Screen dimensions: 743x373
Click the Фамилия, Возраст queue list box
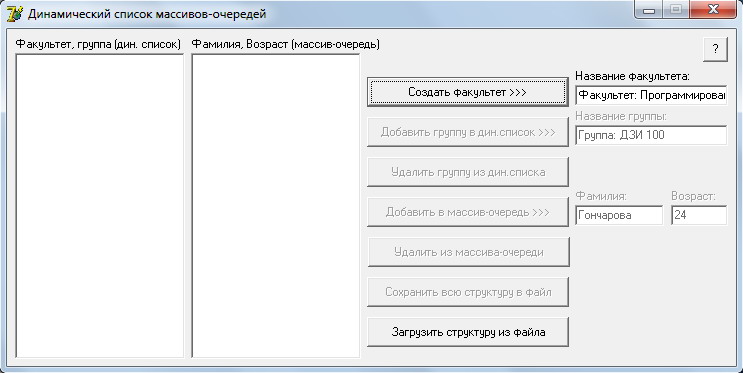(x=276, y=206)
